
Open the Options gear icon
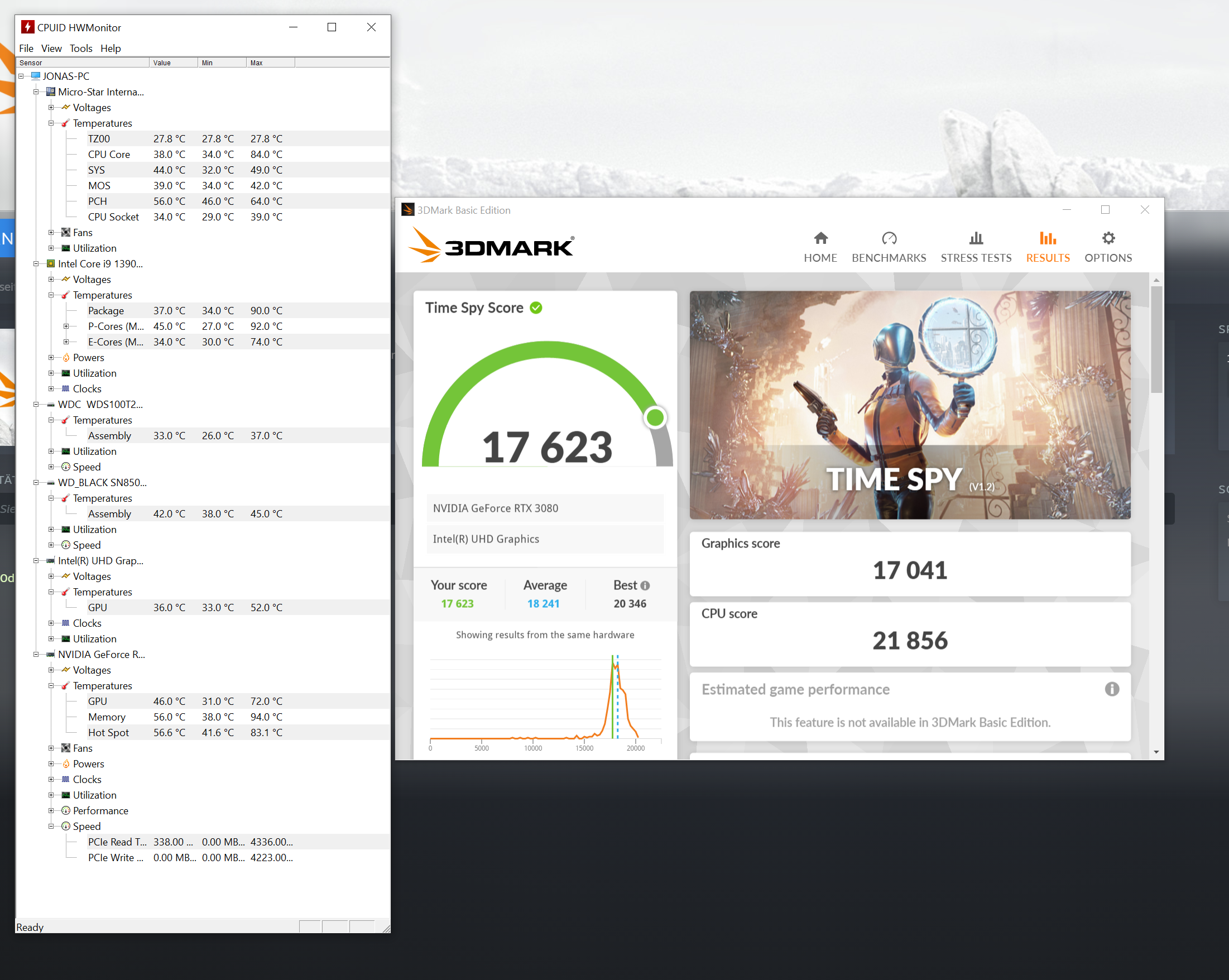(1107, 238)
